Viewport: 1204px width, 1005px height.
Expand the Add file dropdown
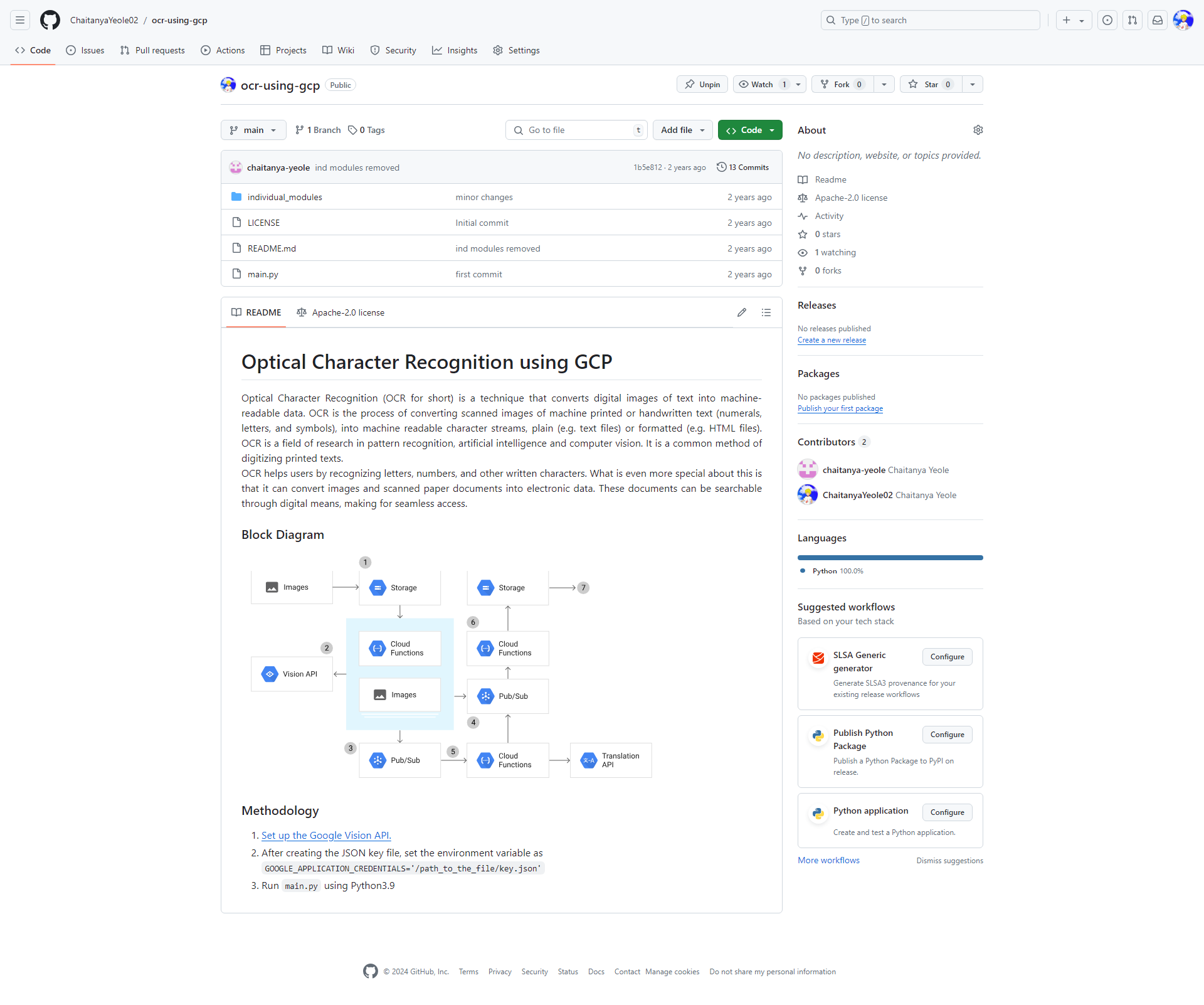click(683, 130)
